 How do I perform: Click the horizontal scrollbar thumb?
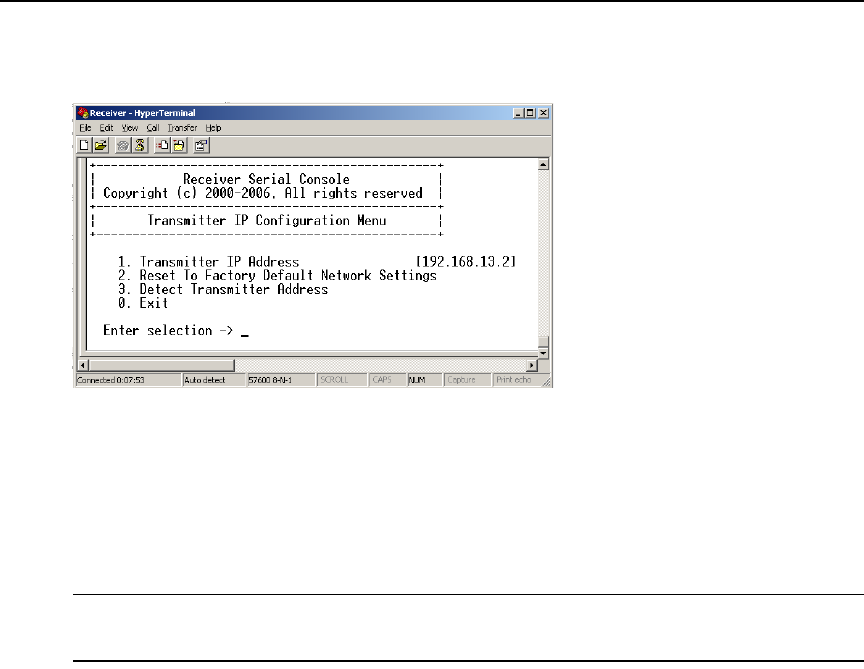click(x=162, y=365)
